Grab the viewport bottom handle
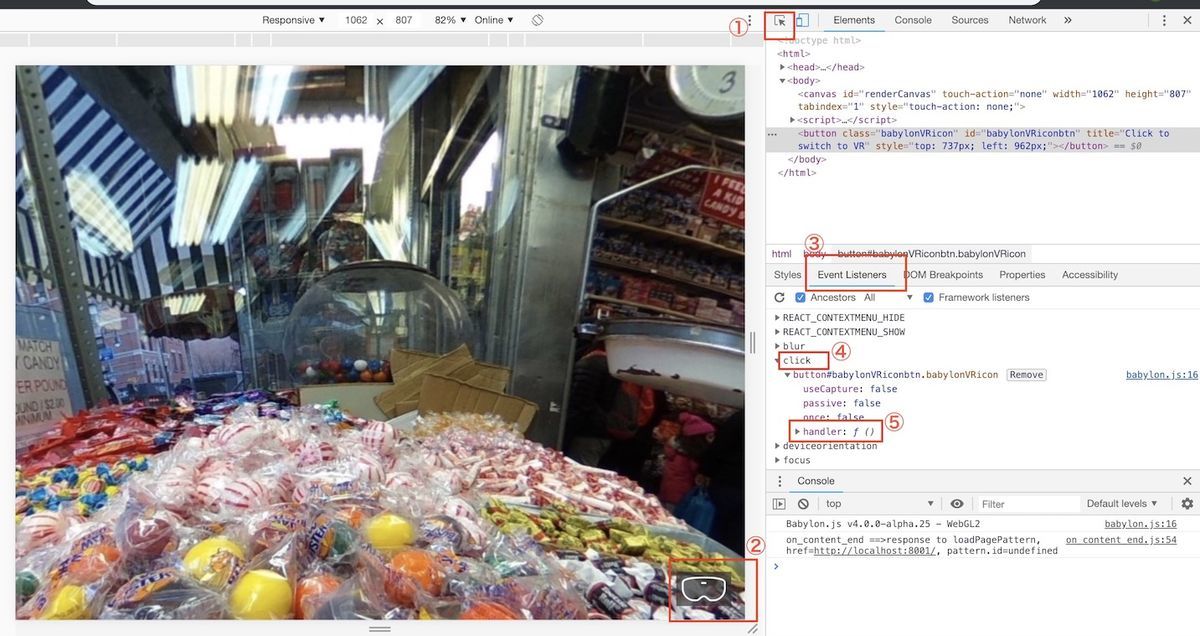This screenshot has height=636, width=1200. (380, 629)
